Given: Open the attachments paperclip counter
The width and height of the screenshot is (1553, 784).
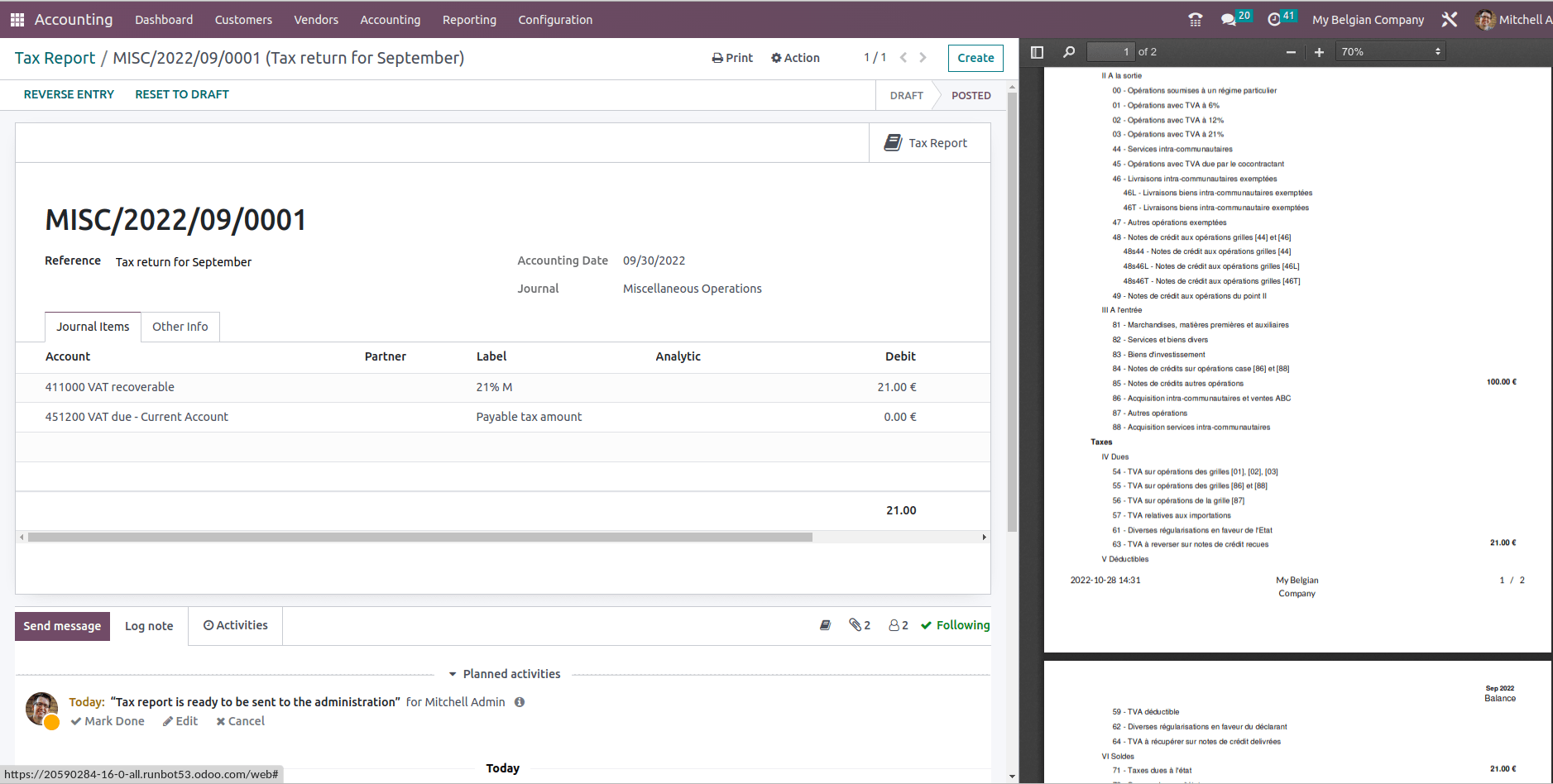Looking at the screenshot, I should tap(860, 625).
